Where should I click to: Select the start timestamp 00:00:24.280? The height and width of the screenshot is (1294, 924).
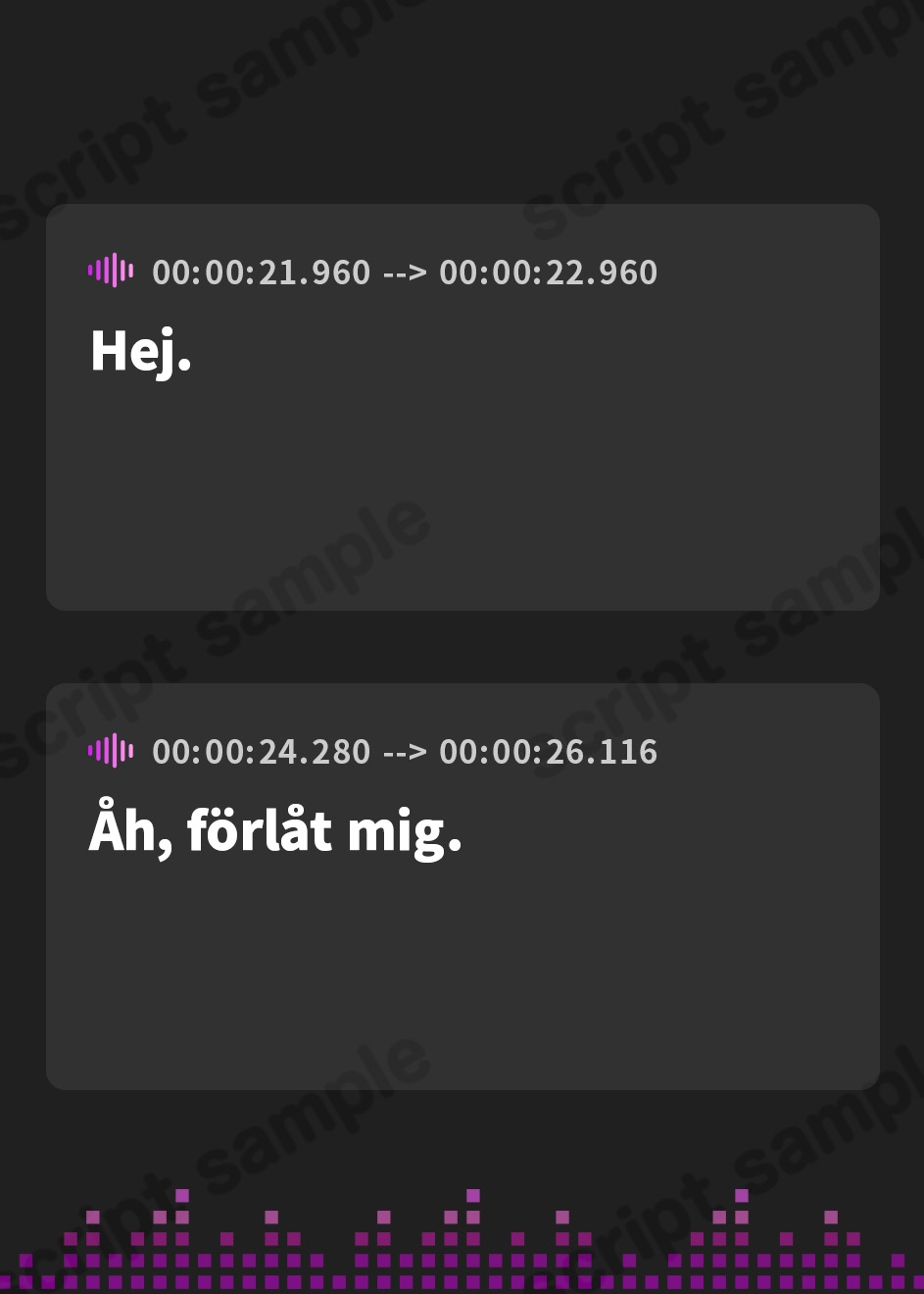[262, 752]
